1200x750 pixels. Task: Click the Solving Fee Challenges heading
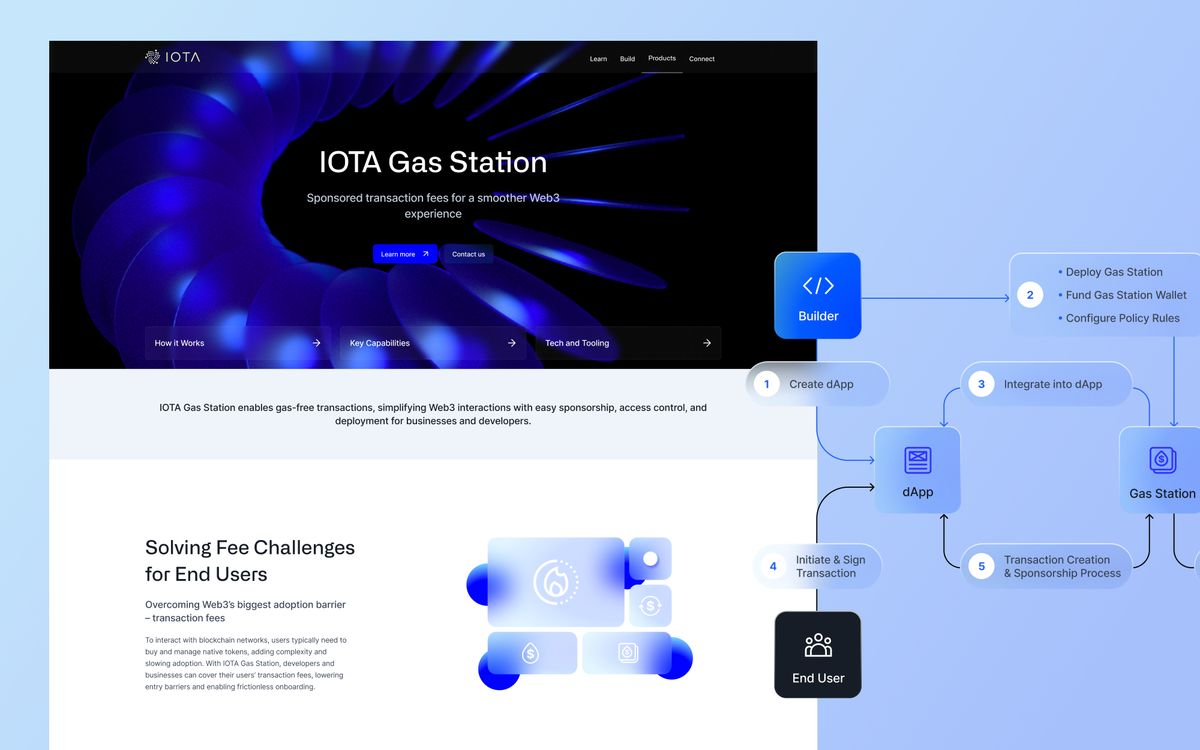coord(250,561)
